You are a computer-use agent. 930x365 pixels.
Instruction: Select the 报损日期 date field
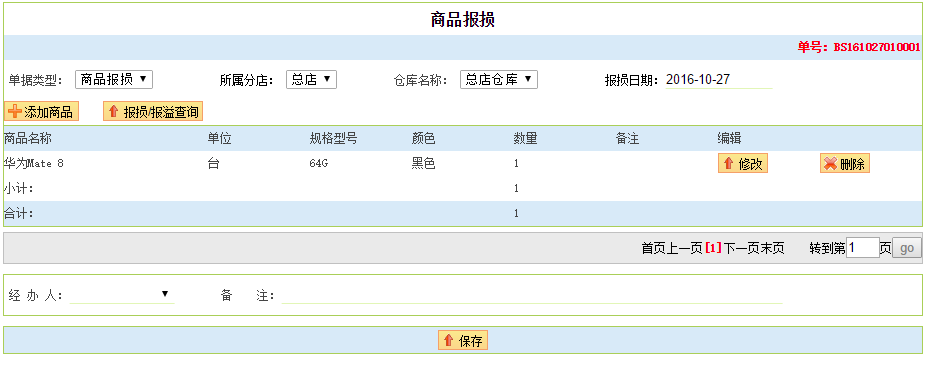click(x=718, y=80)
